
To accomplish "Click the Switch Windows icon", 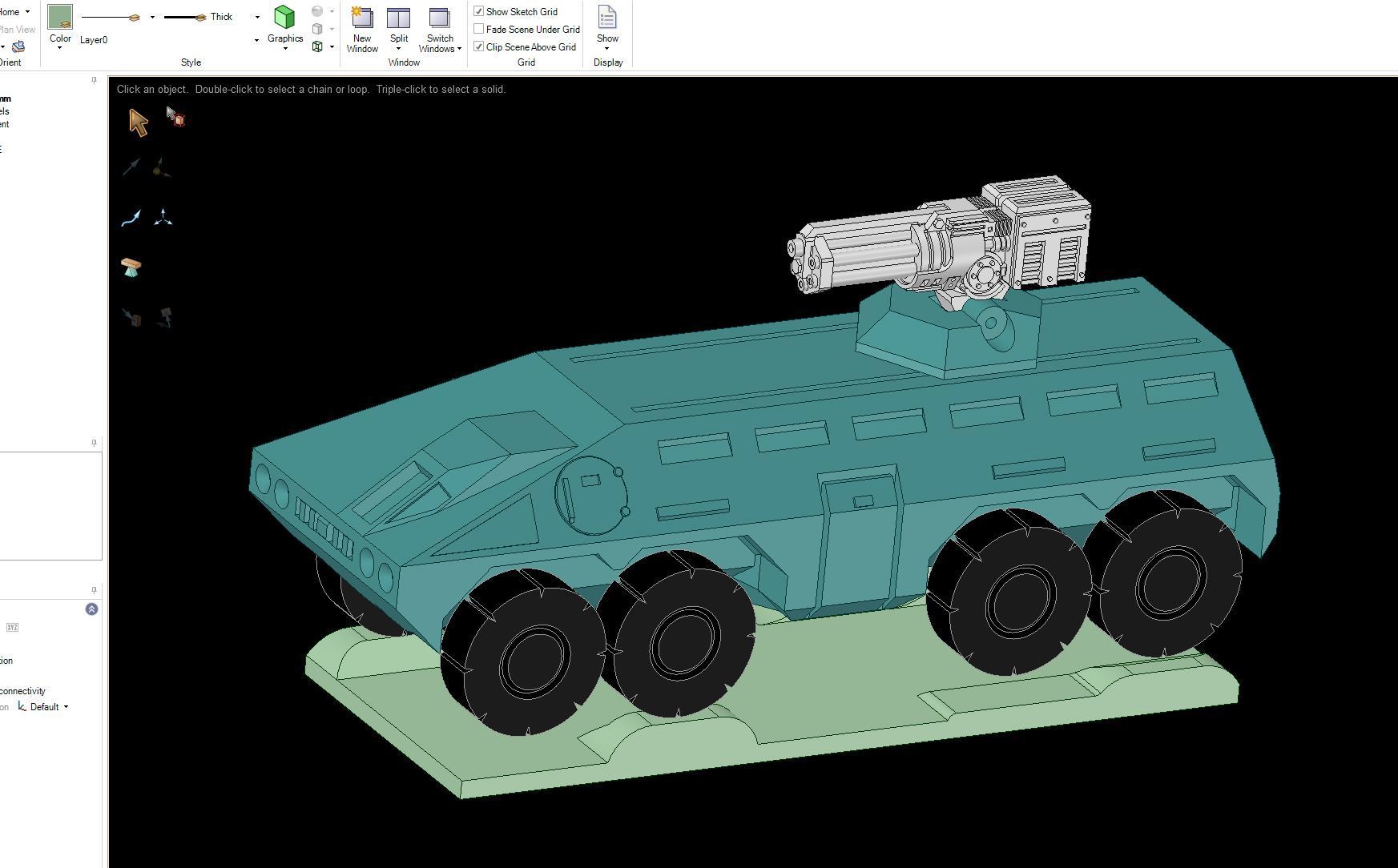I will 440,18.
